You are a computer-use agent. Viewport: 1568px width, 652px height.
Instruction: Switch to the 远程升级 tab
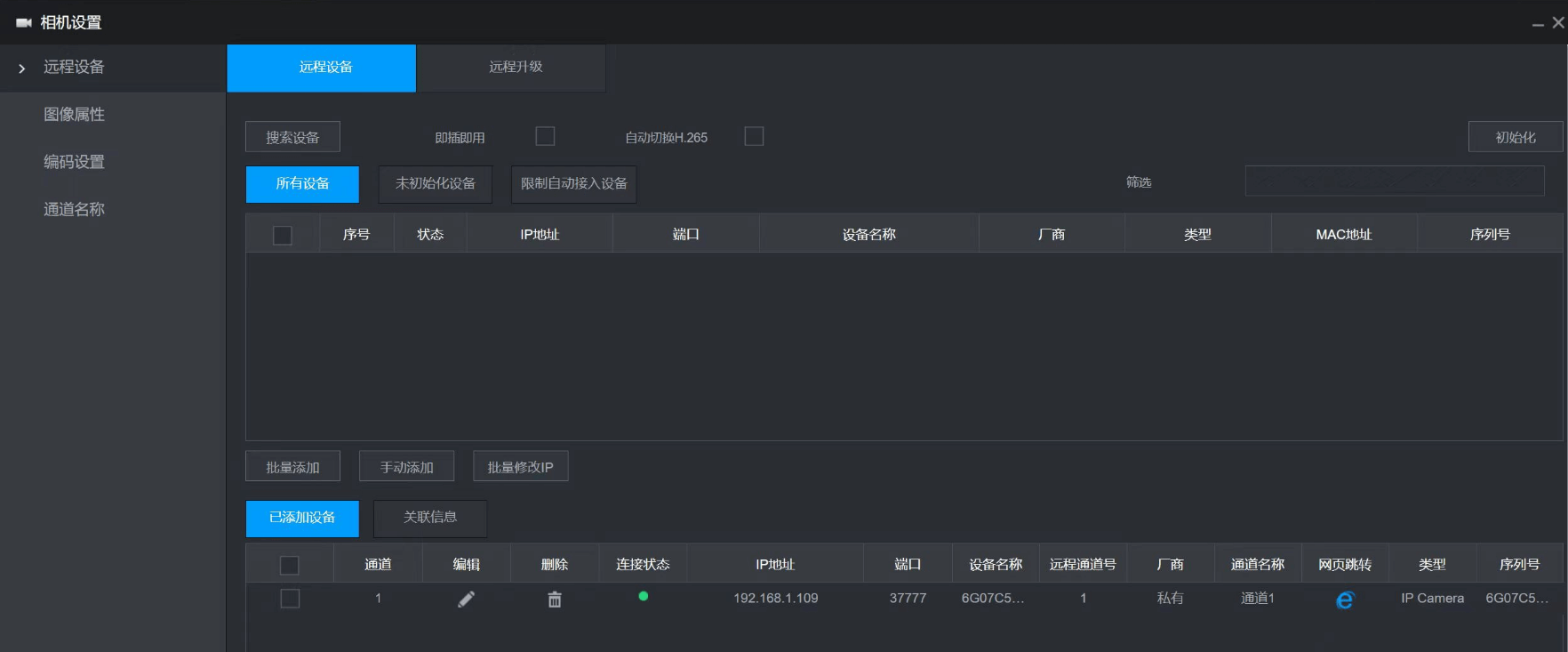coord(516,68)
